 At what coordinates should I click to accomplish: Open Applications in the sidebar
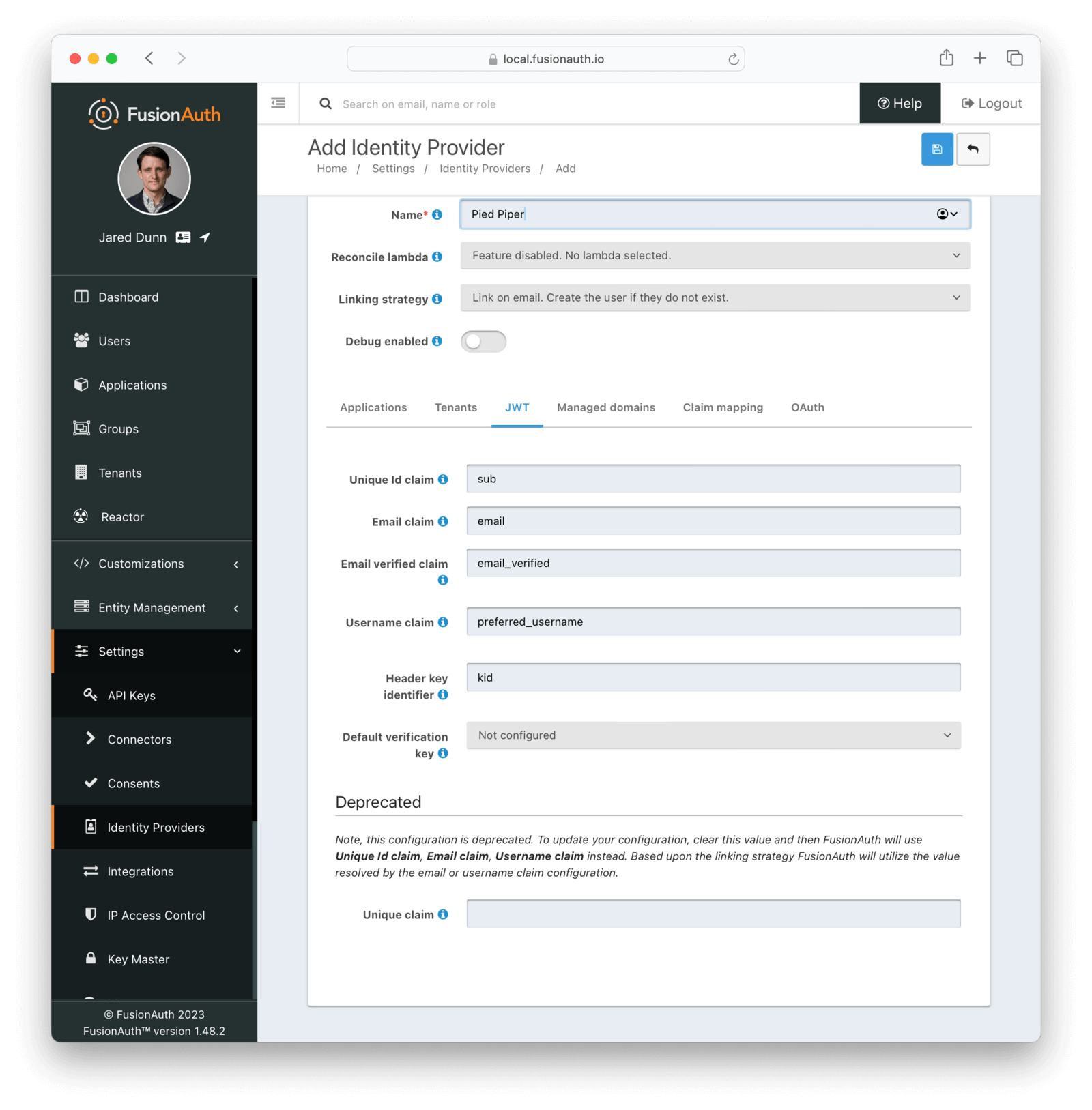[152, 385]
